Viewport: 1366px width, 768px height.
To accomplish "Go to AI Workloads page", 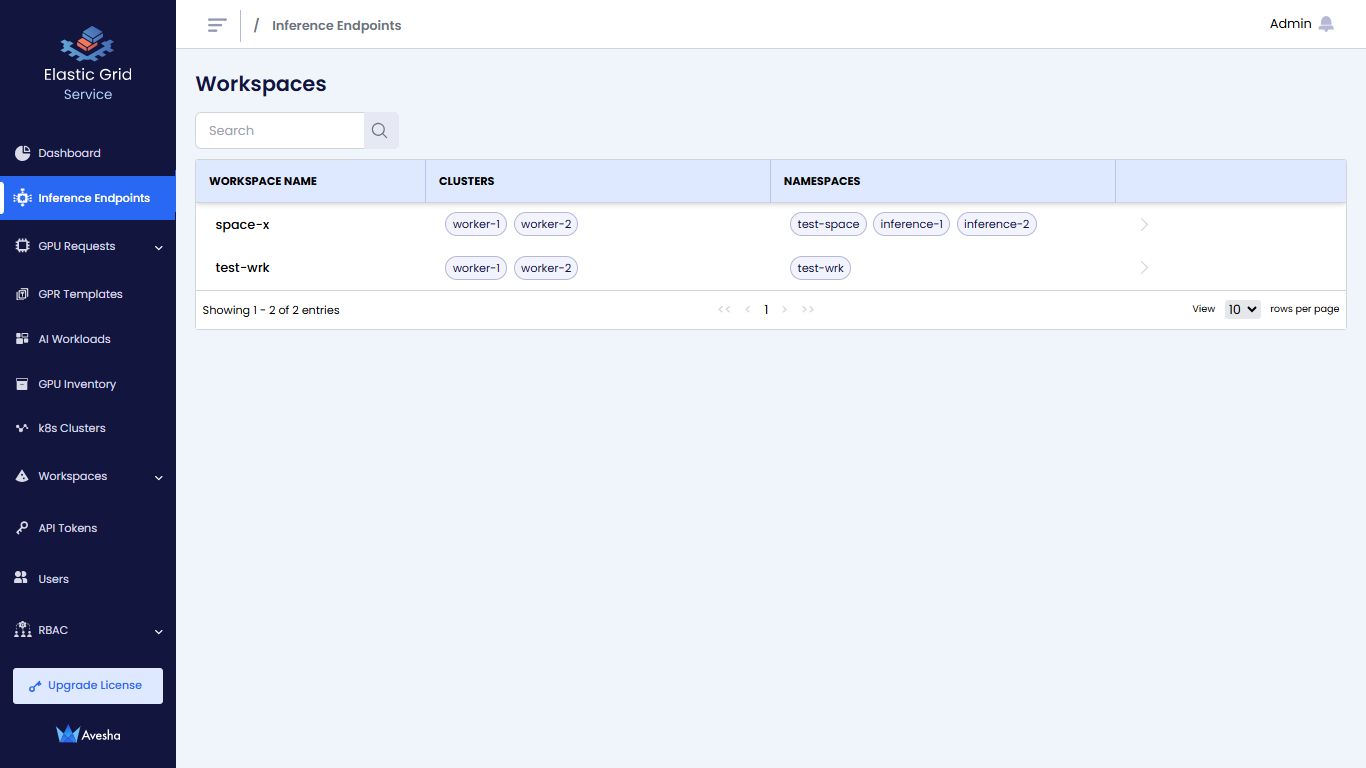I will 74,339.
